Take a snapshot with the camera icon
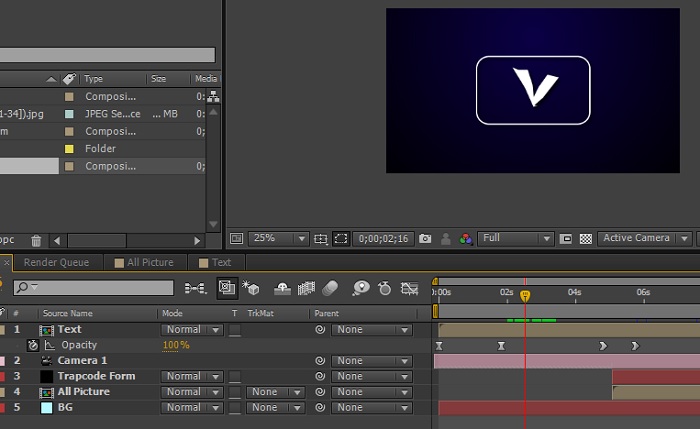The image size is (700, 429). [x=425, y=239]
